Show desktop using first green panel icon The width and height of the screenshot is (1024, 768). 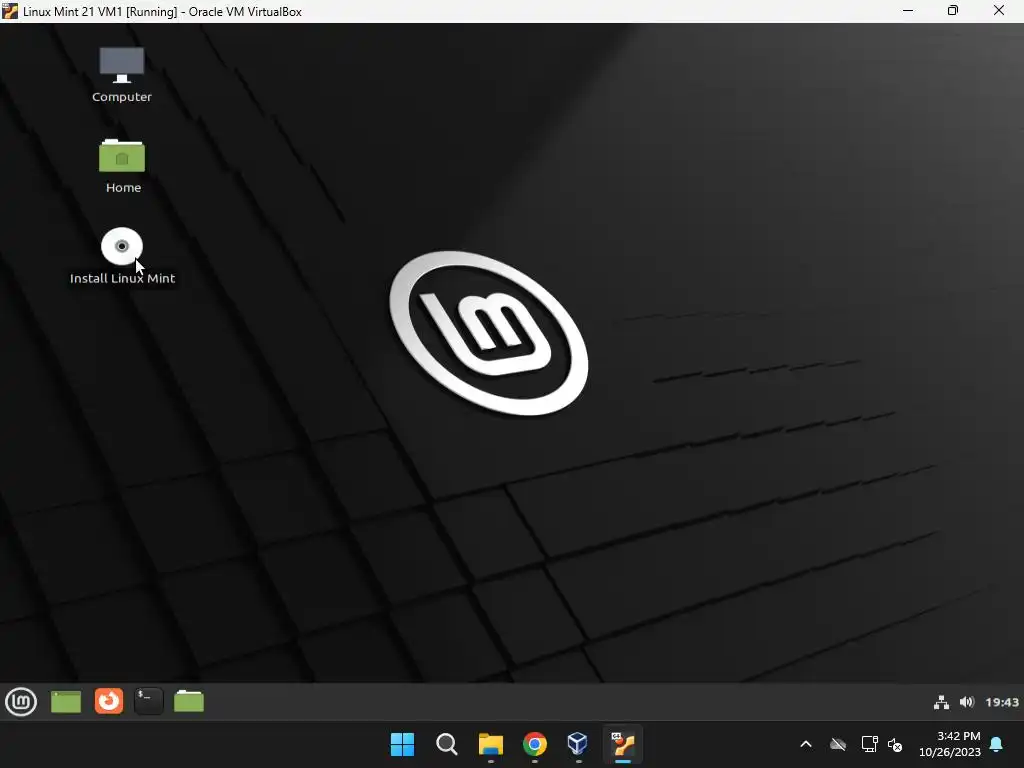click(x=66, y=702)
